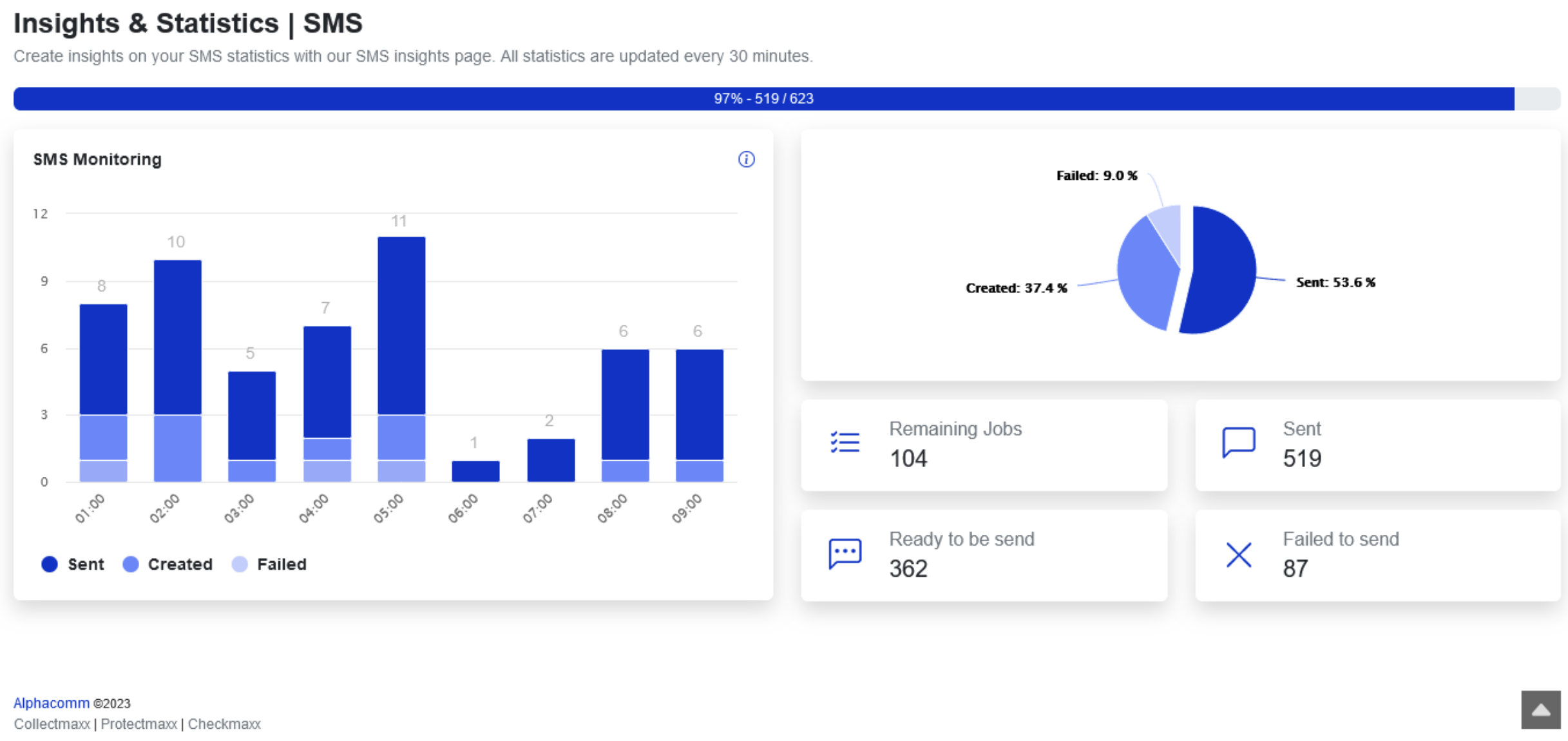Open the Protectmaxx page
Screen dimensions: 1568x741
138,724
